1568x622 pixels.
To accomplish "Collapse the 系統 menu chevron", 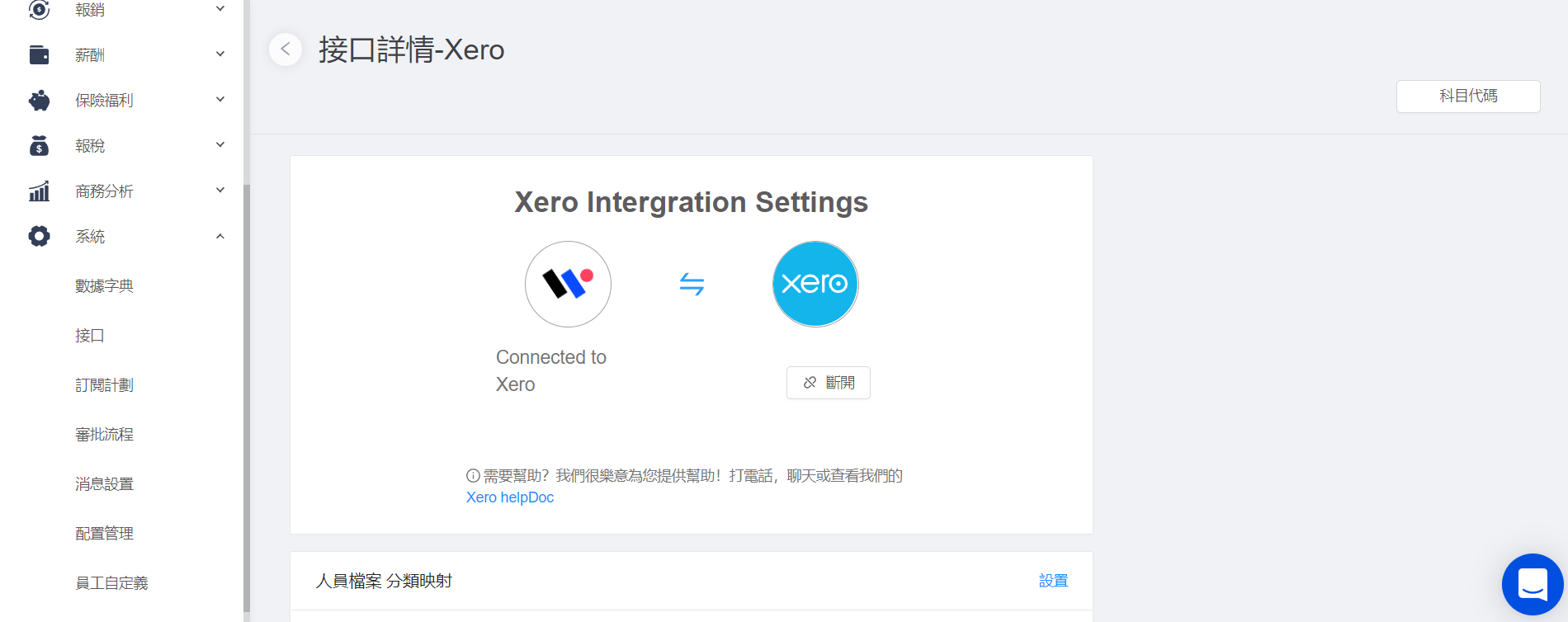I will [220, 237].
